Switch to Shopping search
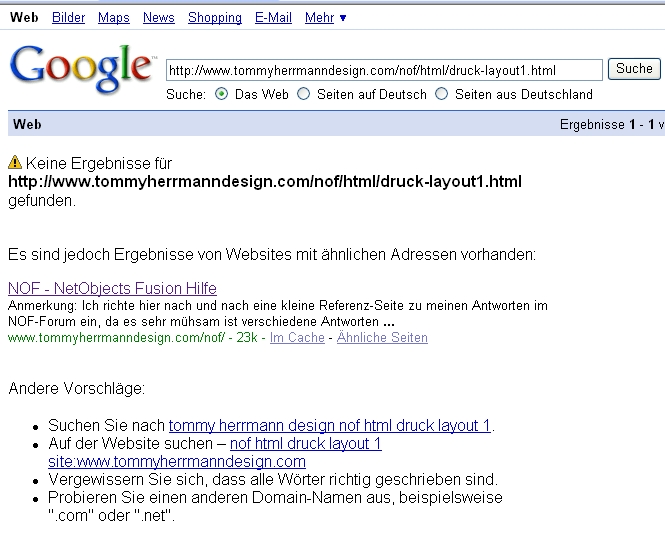 [215, 17]
